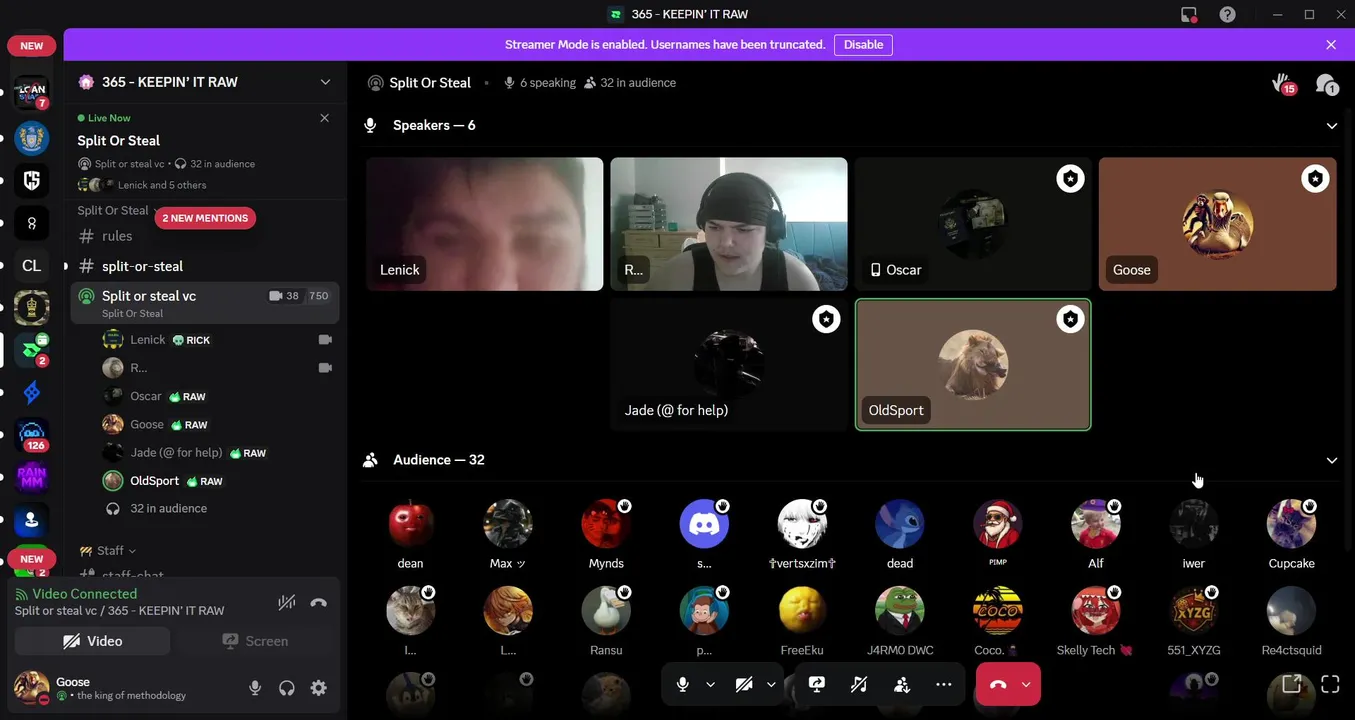1355x720 pixels.
Task: Click Goose's avatar in the user panel
Action: (x=31, y=688)
